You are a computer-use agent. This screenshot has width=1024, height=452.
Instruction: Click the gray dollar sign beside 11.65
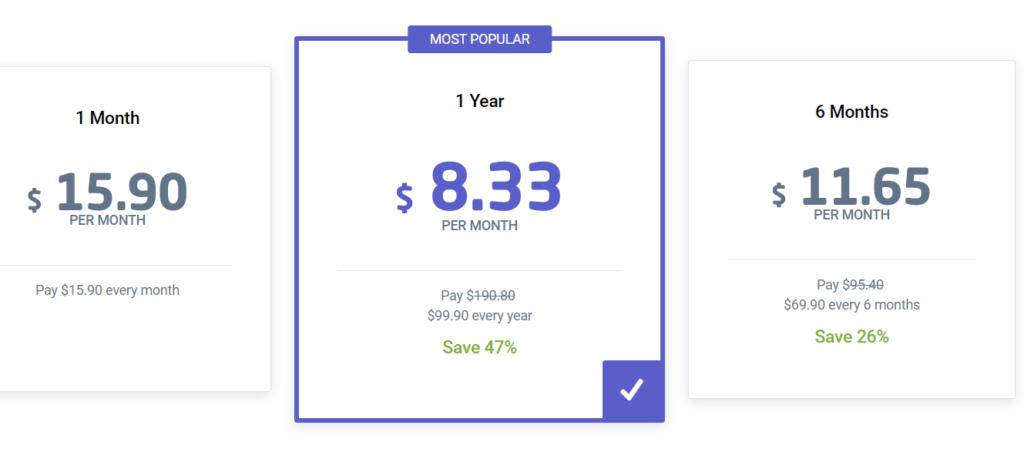point(779,194)
